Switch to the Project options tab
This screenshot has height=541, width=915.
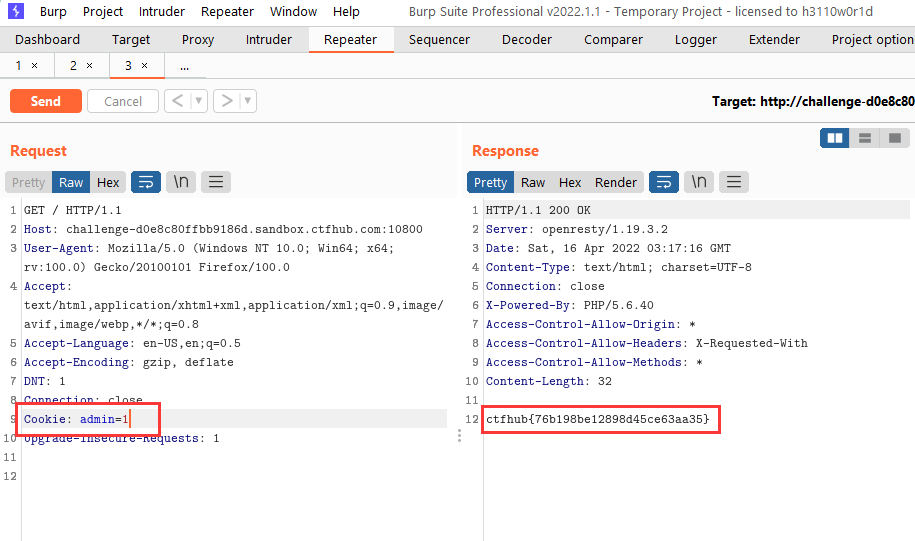pyautogui.click(x=872, y=40)
